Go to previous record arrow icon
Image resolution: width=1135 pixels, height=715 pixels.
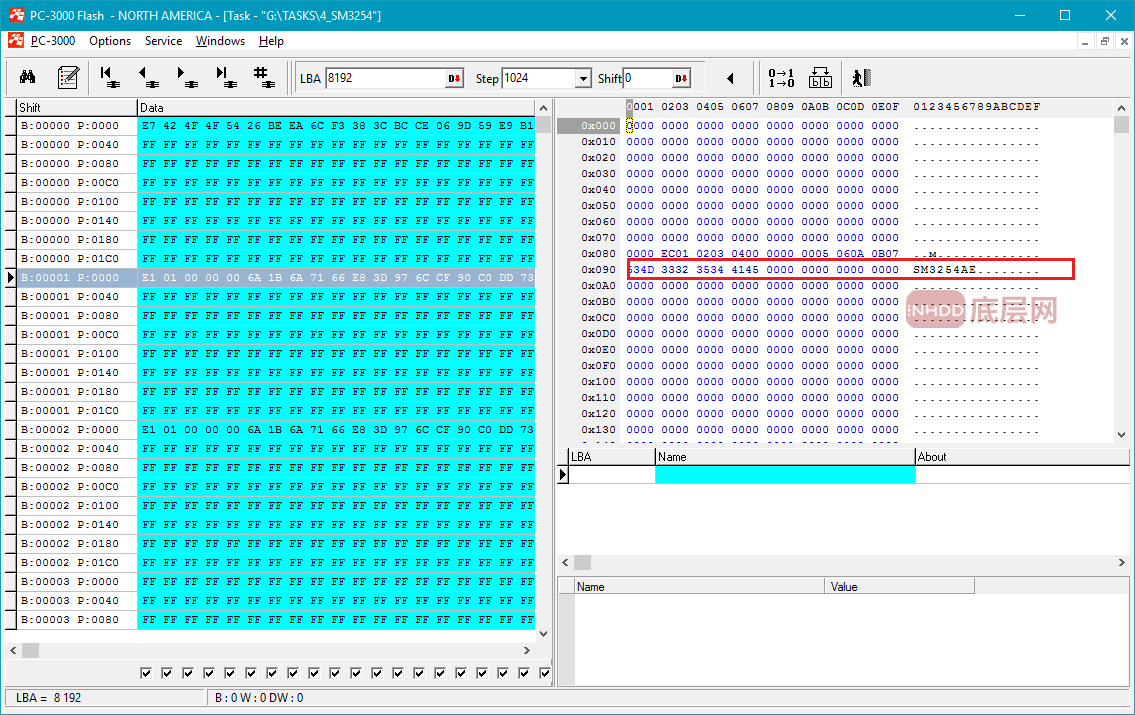pyautogui.click(x=148, y=77)
